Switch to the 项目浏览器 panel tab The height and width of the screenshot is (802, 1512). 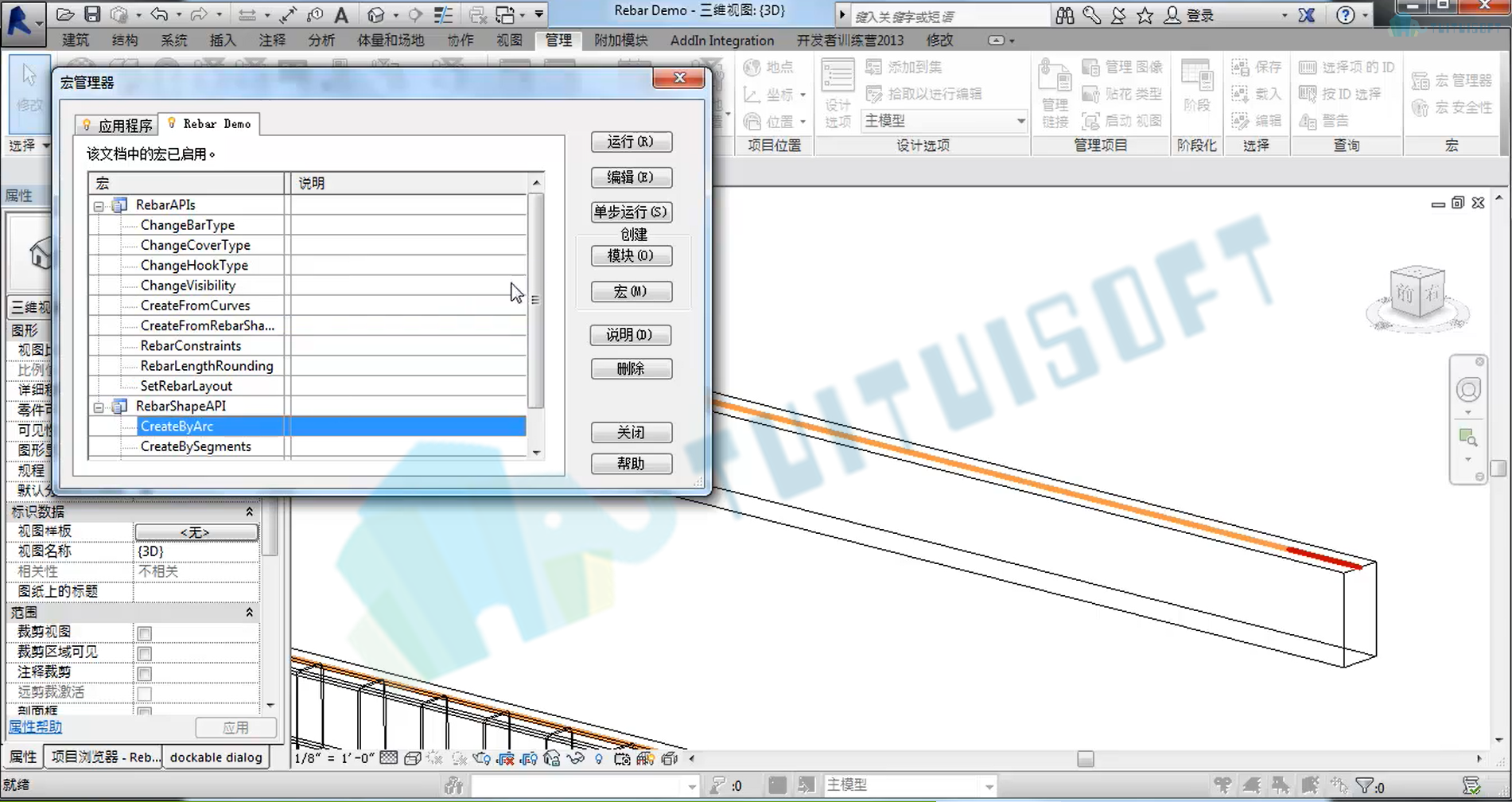click(x=105, y=757)
